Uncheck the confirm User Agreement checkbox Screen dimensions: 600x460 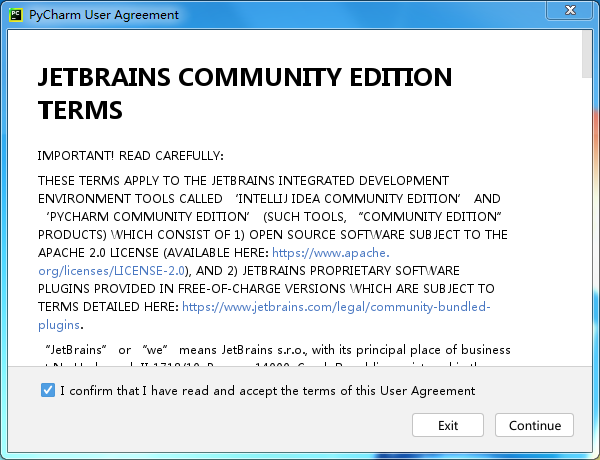pyautogui.click(x=48, y=390)
